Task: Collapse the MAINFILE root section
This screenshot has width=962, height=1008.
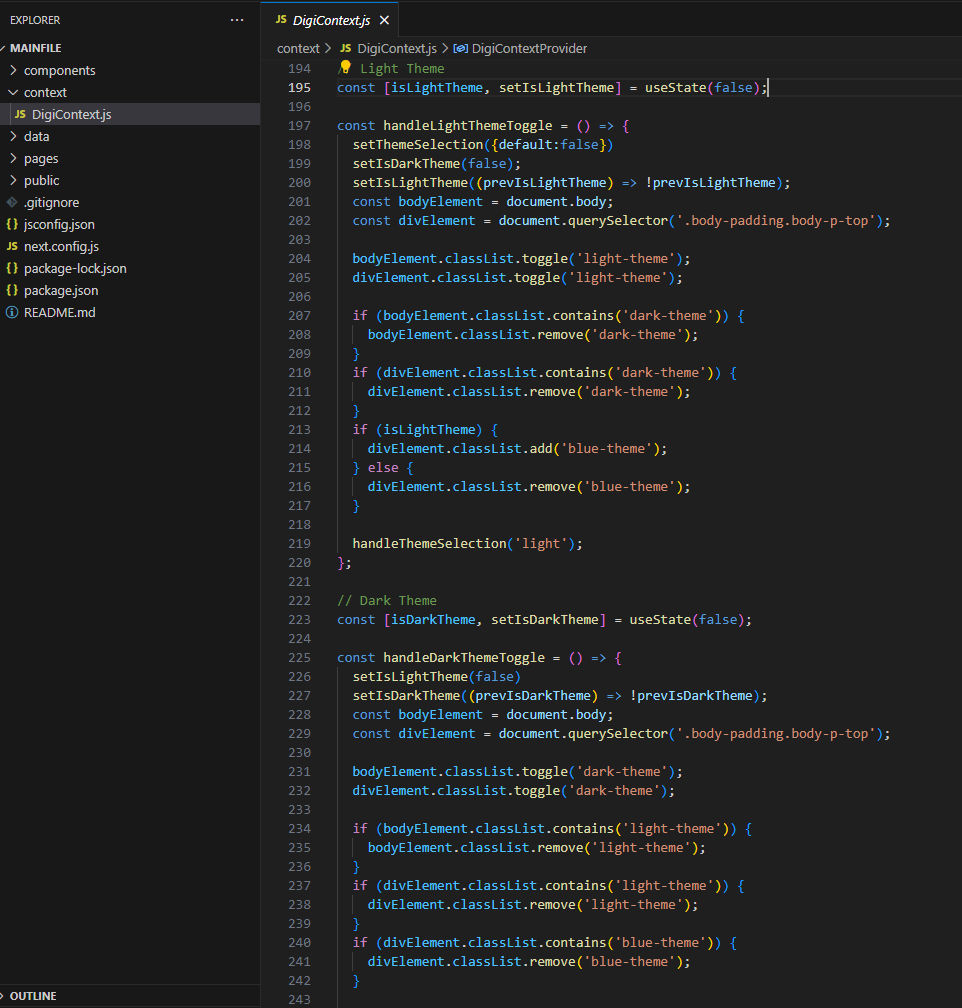Action: pyautogui.click(x=35, y=47)
